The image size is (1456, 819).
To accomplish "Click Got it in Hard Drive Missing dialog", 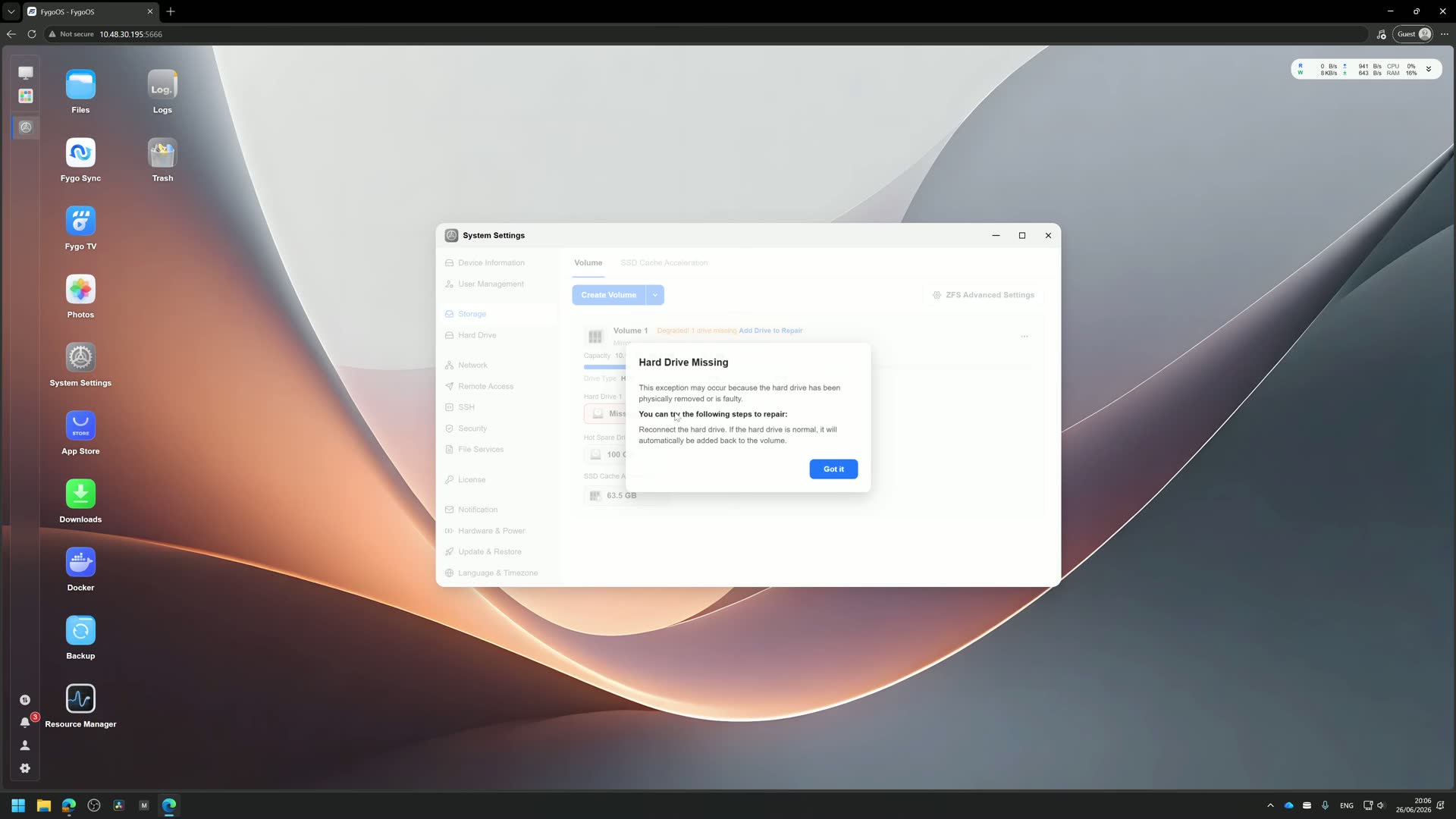I will click(833, 469).
